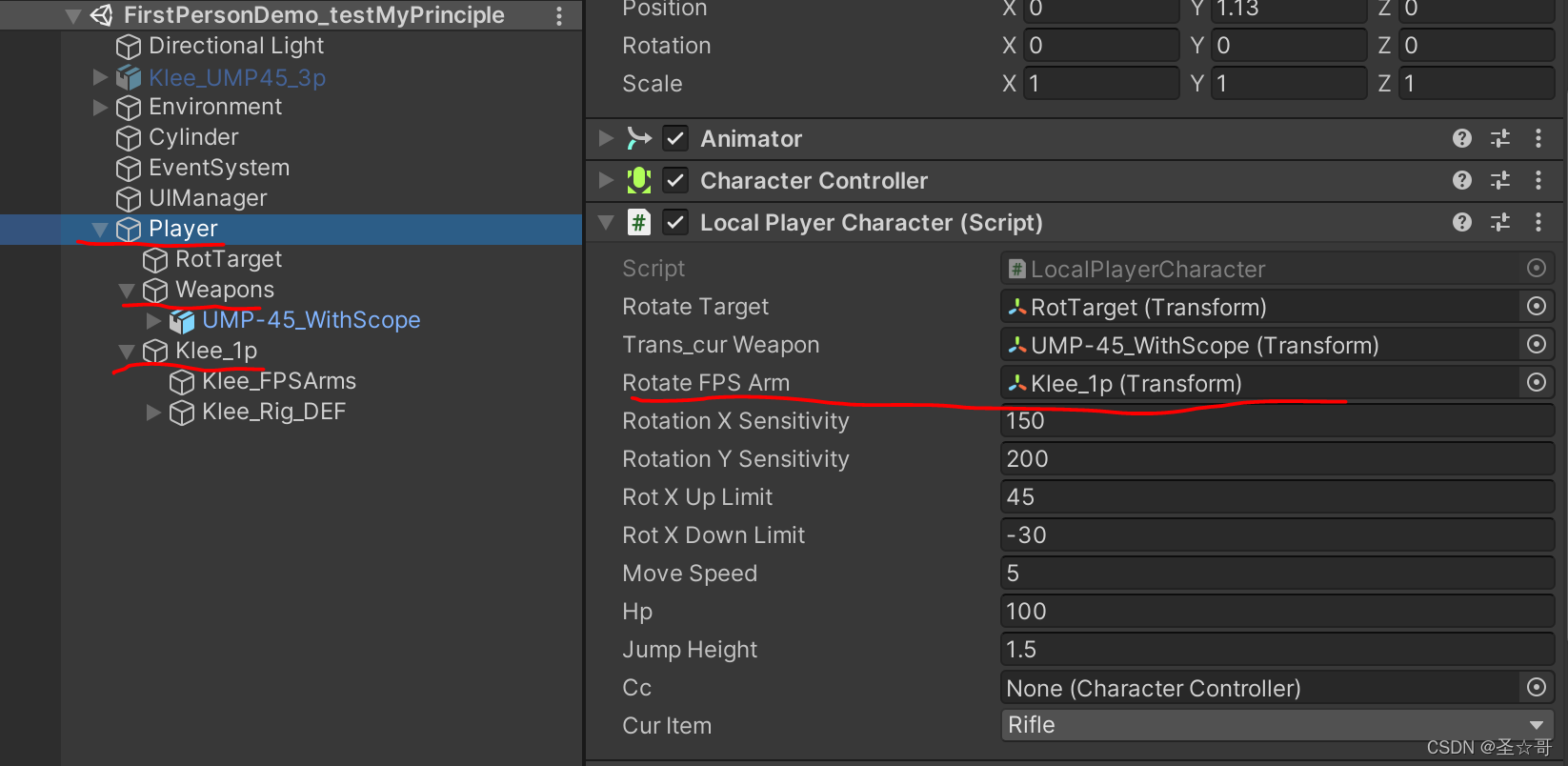Click the cube icon next to Klee_FPSArms
1568x766 pixels.
click(x=181, y=382)
